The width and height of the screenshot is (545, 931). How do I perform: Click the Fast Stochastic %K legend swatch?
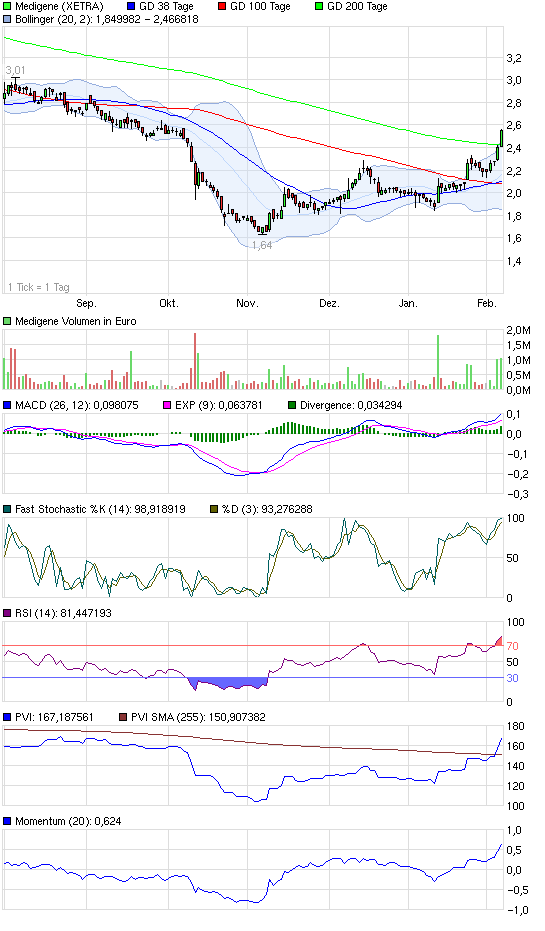(7, 509)
